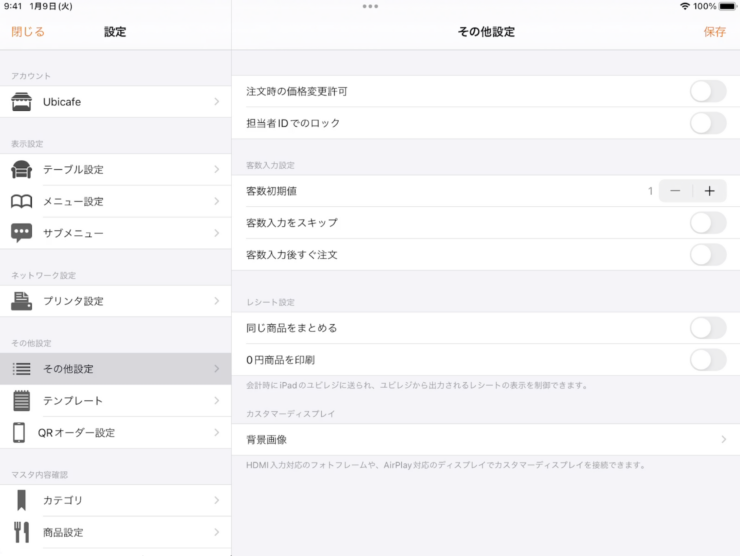Click the マスタ内容確認 section header

[40, 475]
